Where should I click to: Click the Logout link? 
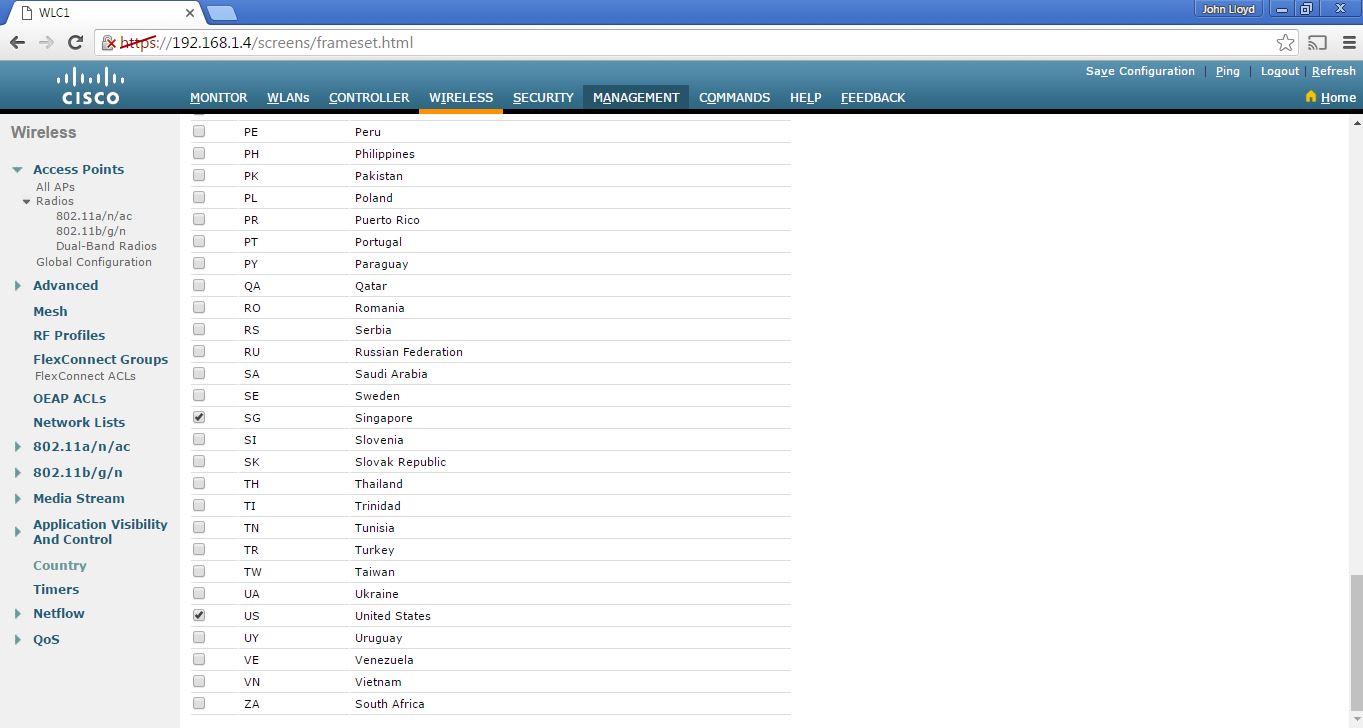[1280, 71]
